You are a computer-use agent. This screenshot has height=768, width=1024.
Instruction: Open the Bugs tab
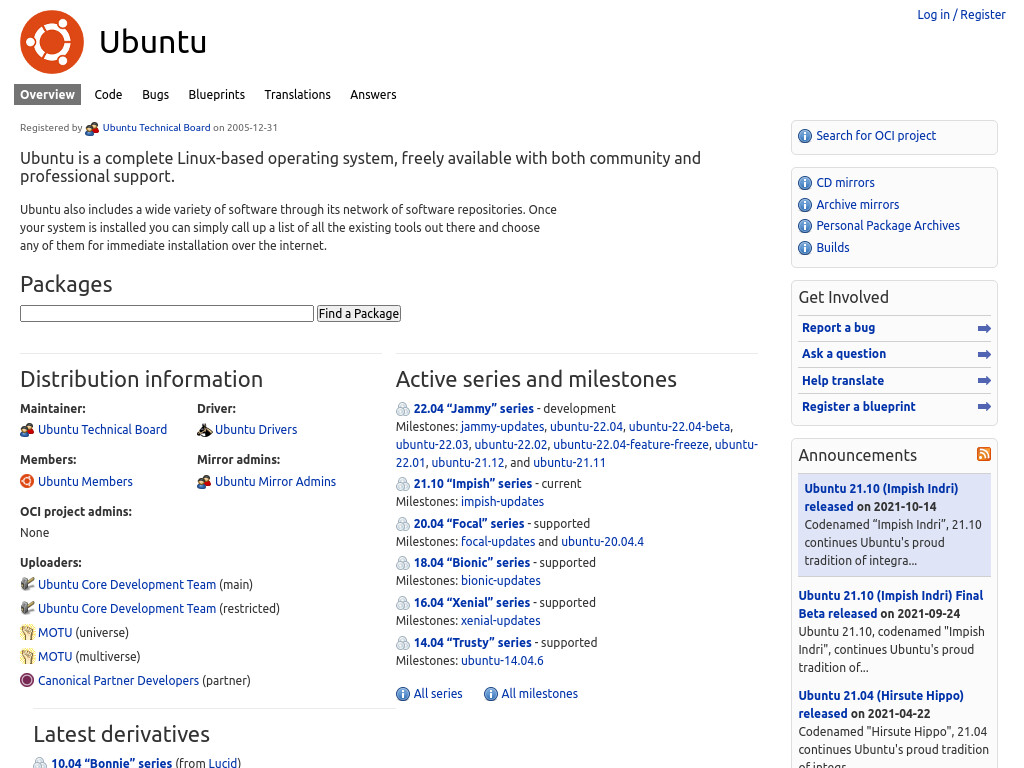coord(155,95)
